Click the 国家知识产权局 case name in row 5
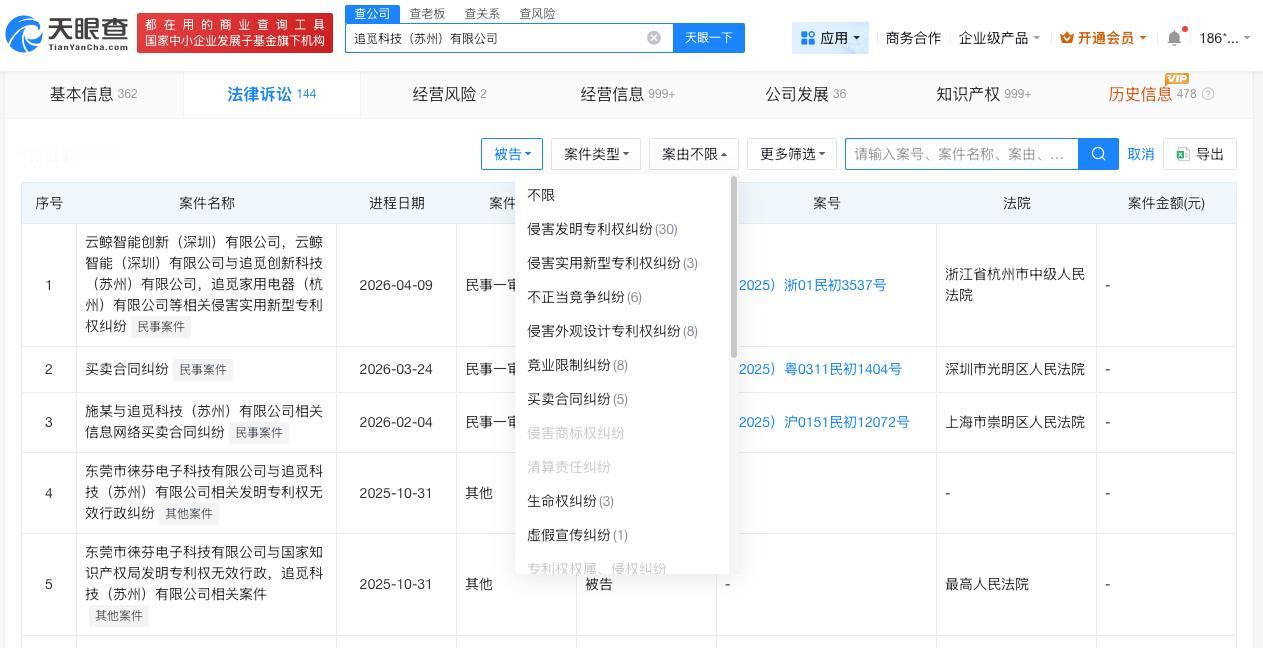The image size is (1263, 648). 204,573
